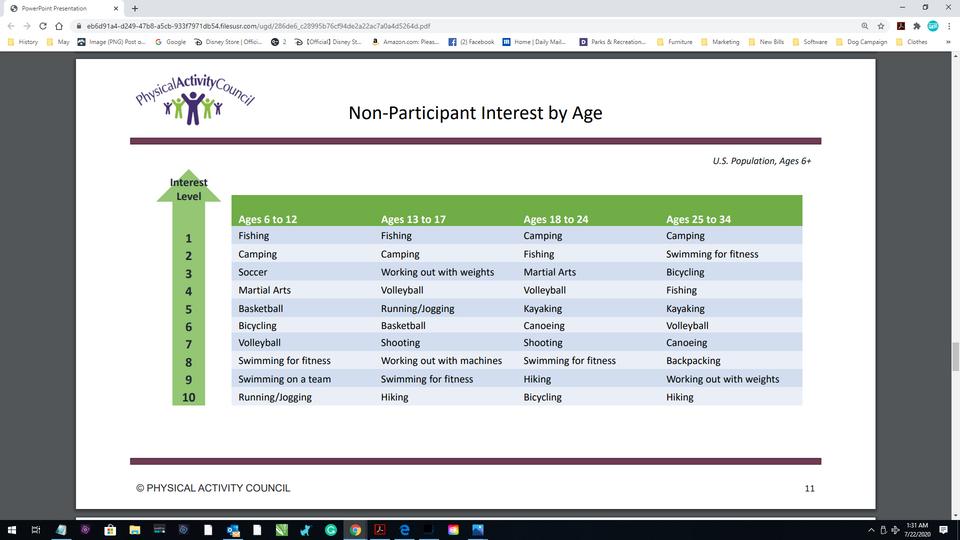Switch to Chrome in the taskbar
960x540 pixels.
coord(355,530)
